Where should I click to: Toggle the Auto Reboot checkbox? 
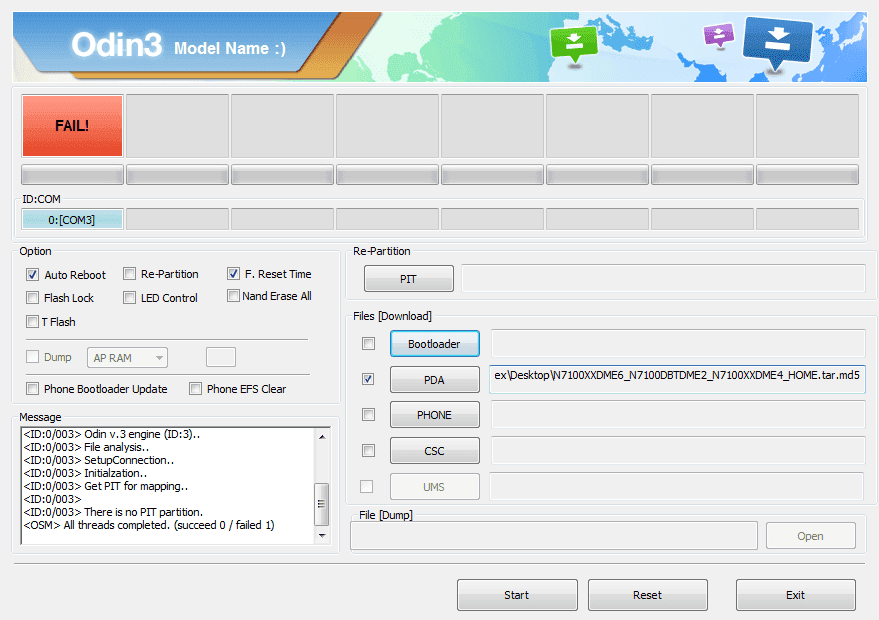(33, 275)
